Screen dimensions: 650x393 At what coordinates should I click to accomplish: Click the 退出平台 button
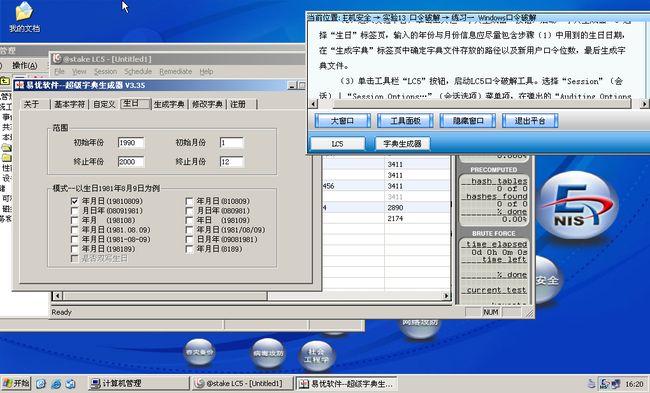pyautogui.click(x=530, y=121)
